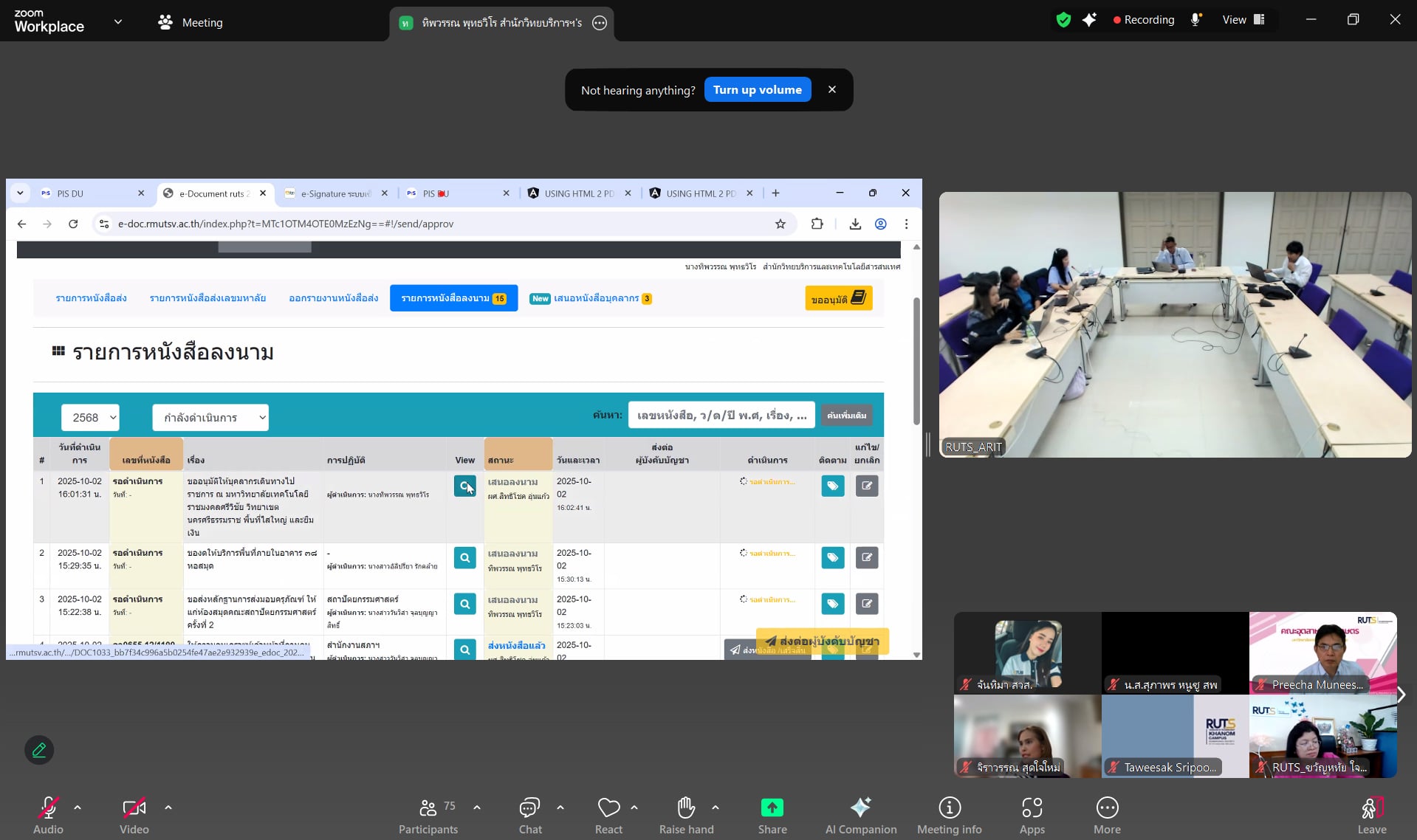Image resolution: width=1417 pixels, height=840 pixels.
Task: Open the View layout menu
Action: [1243, 20]
